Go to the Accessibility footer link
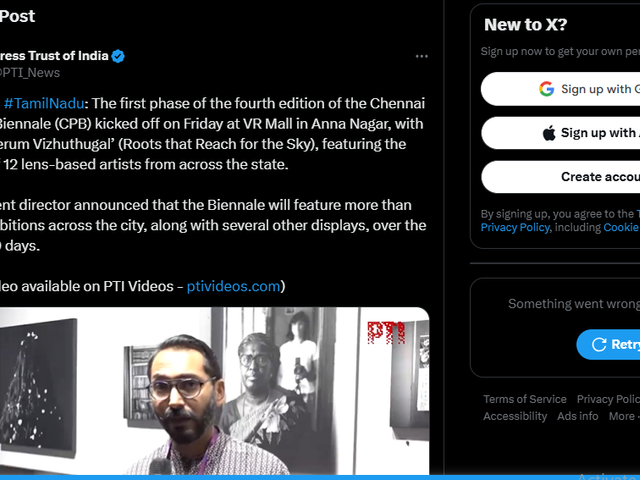Viewport: 640px width, 480px height. click(515, 416)
